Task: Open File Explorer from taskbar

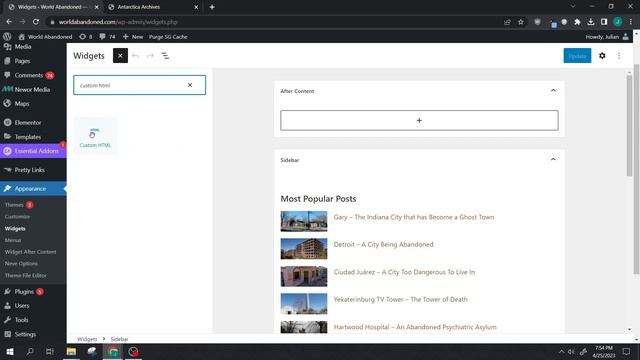Action: pos(71,351)
